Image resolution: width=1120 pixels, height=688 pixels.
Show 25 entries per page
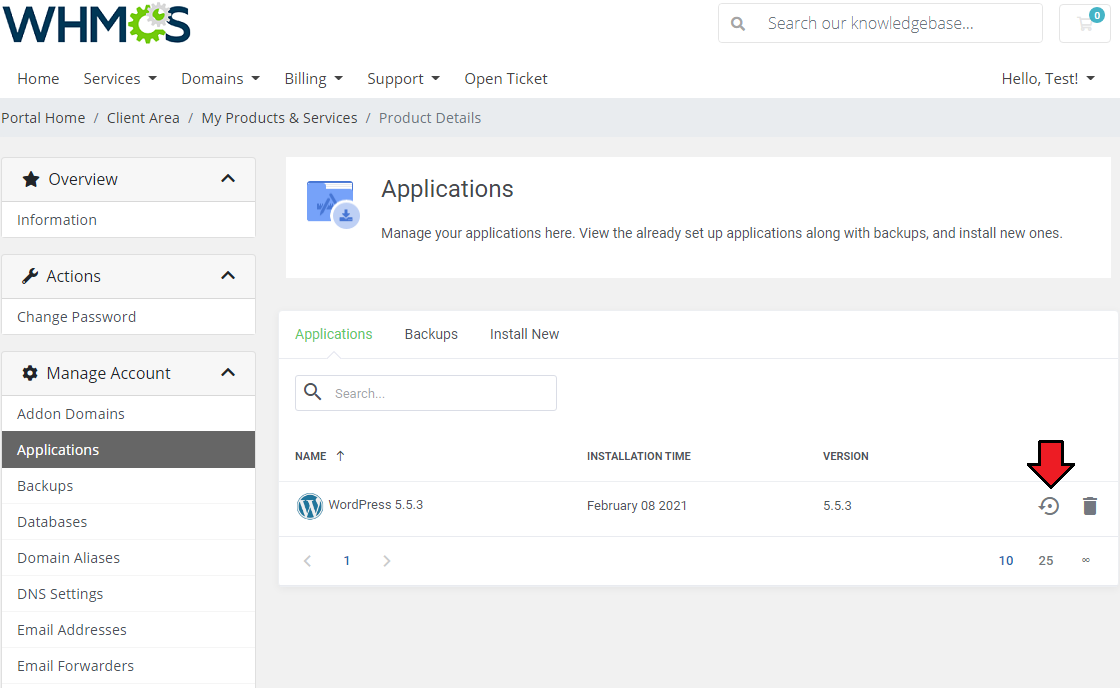pyautogui.click(x=1046, y=561)
